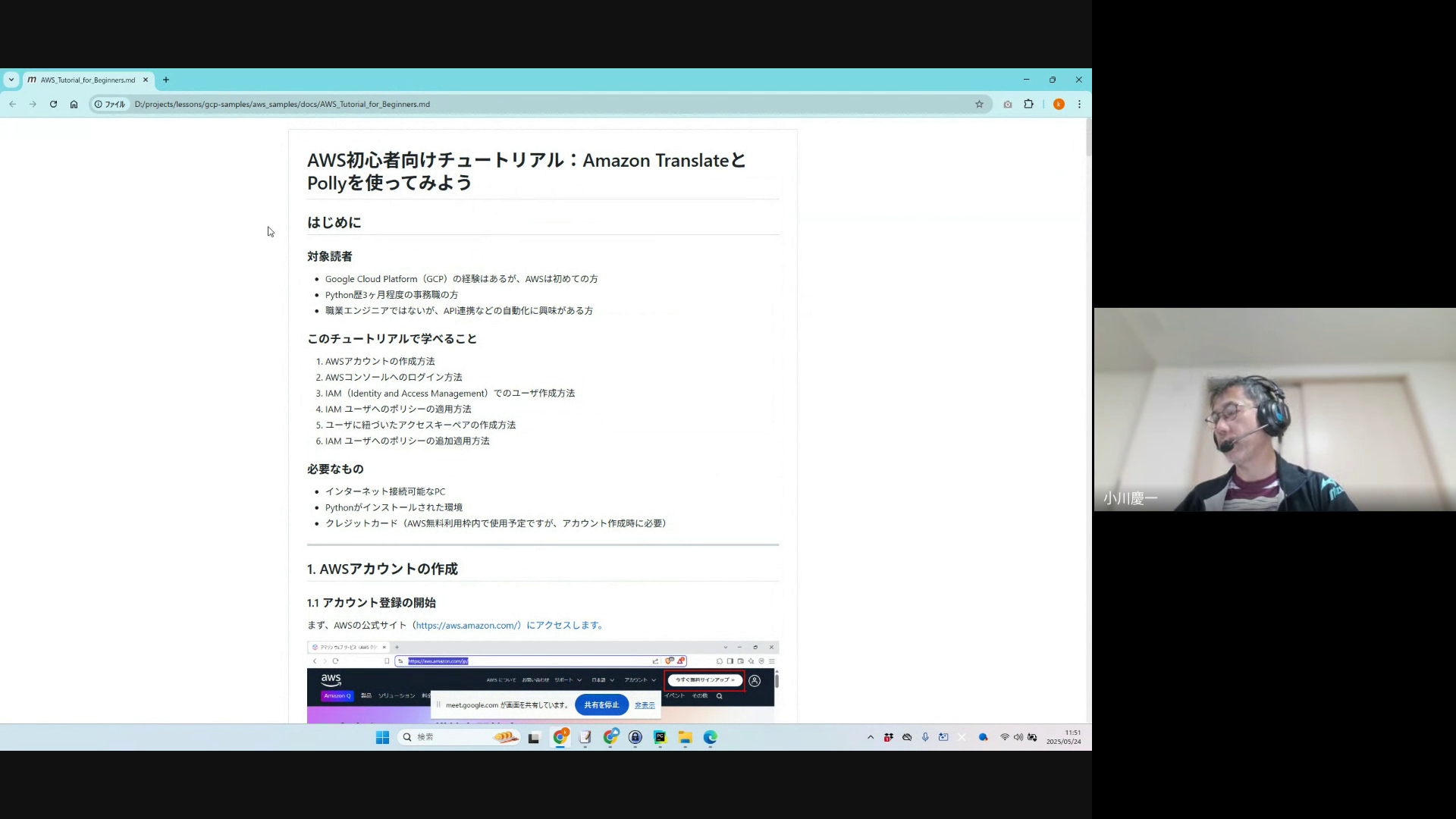Open Chrome's three-dot menu
Screen dimensions: 1456x819
click(x=1079, y=105)
